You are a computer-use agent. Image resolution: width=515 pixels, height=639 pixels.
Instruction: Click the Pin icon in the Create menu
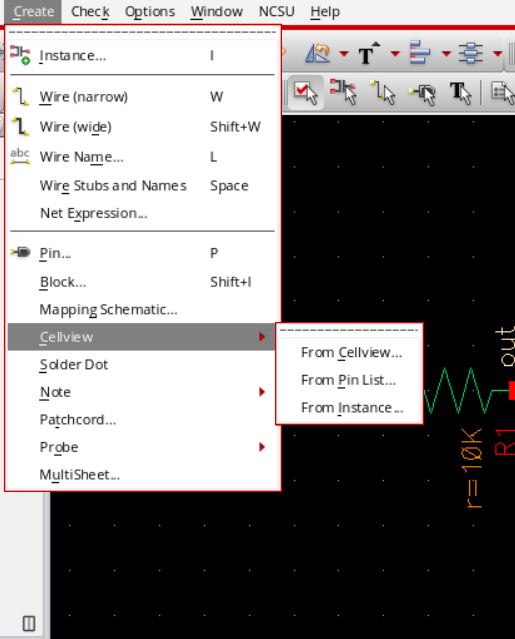(x=20, y=252)
